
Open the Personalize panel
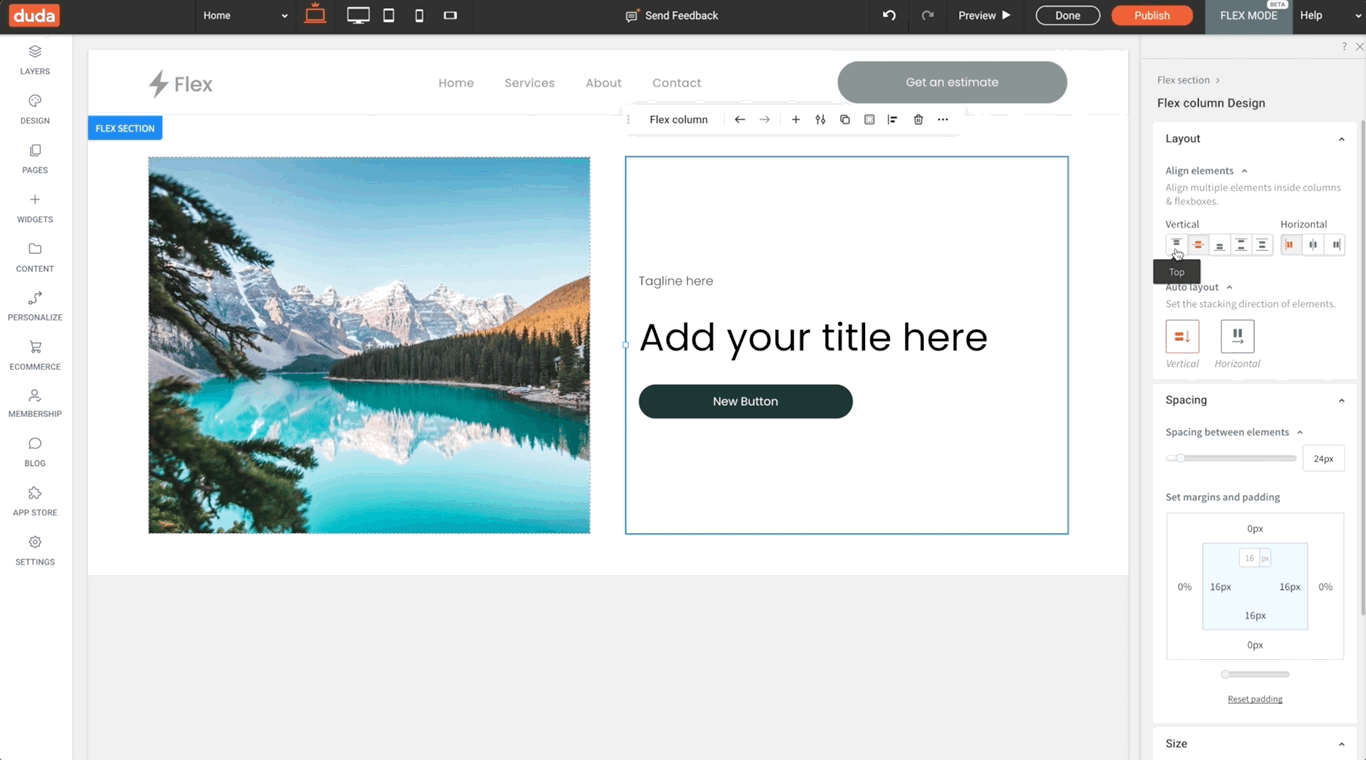click(x=35, y=306)
